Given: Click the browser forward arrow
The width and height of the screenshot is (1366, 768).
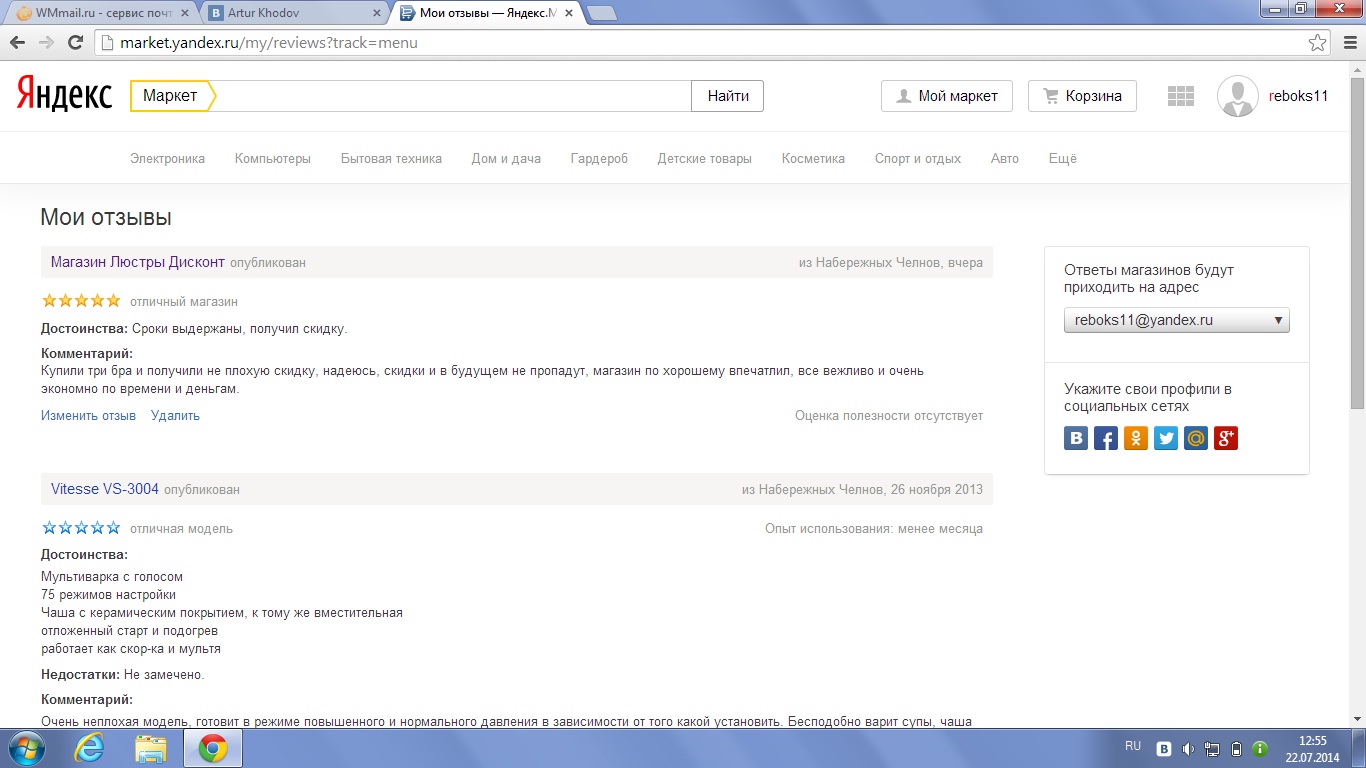Looking at the screenshot, I should 46,43.
